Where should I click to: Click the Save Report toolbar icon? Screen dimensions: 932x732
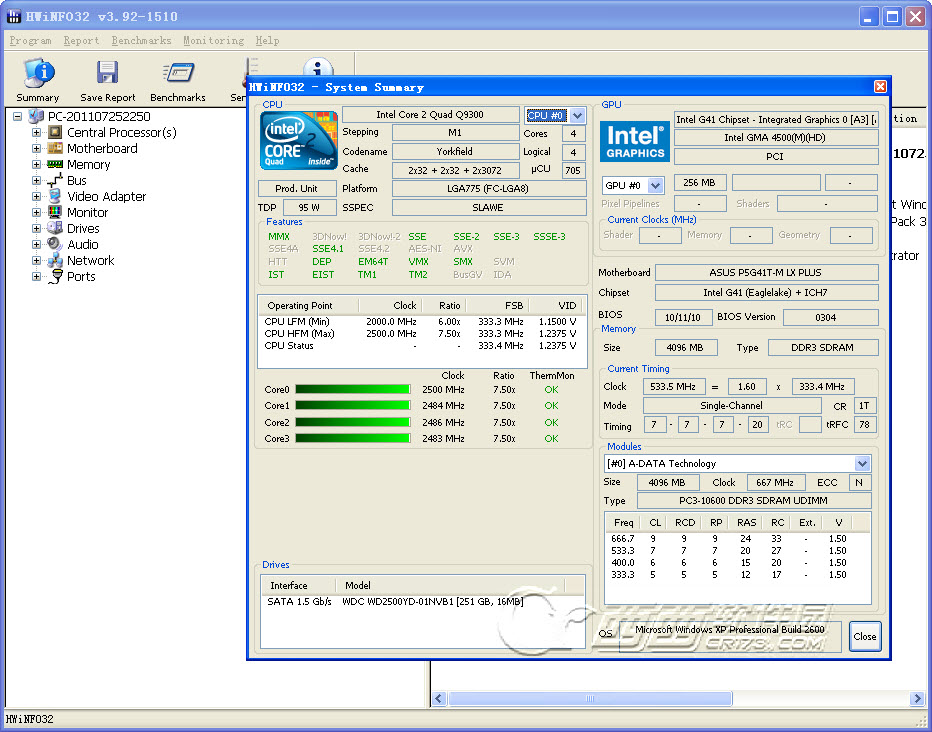click(x=107, y=74)
